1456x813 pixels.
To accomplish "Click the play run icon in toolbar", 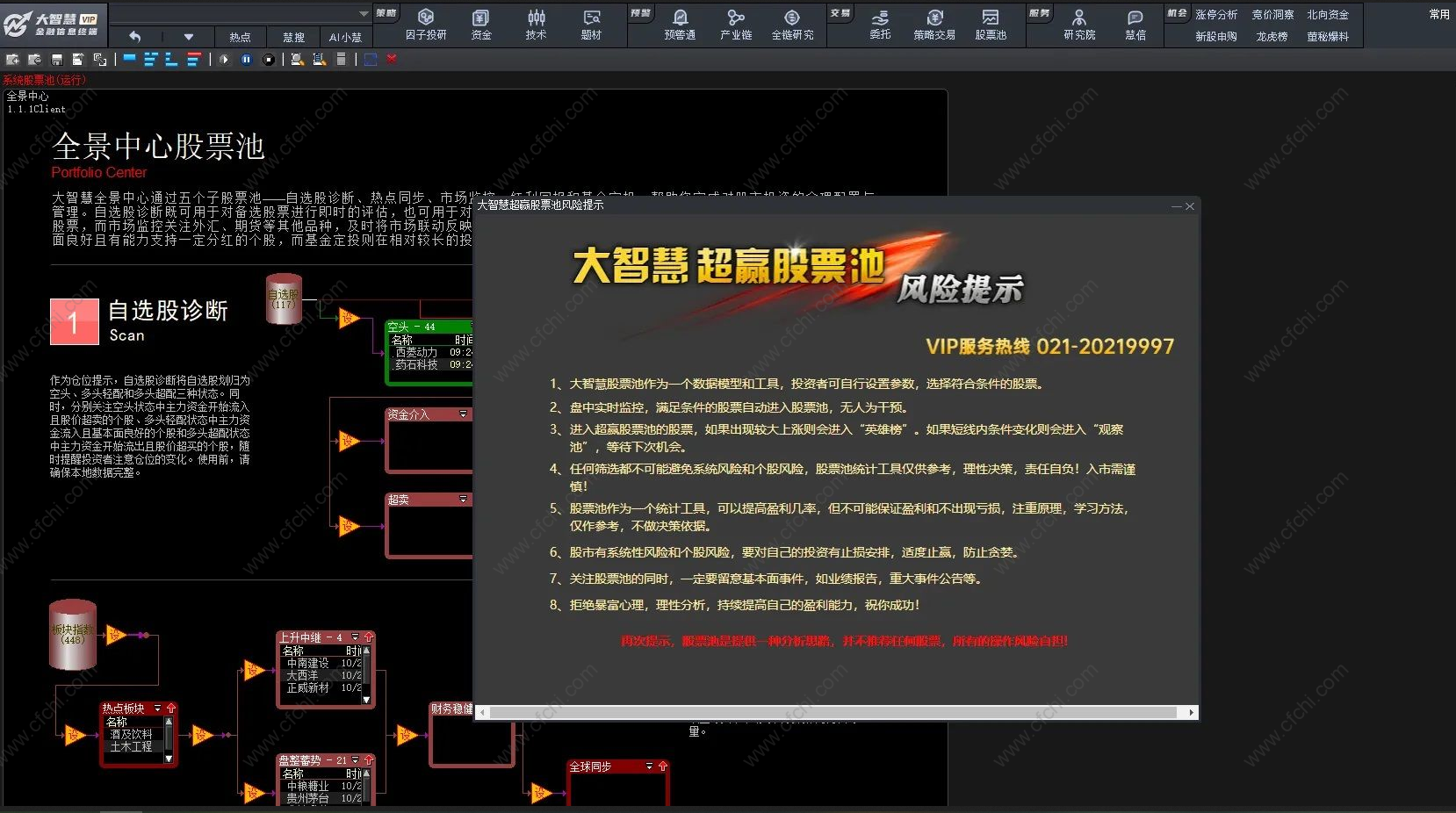I will click(224, 60).
